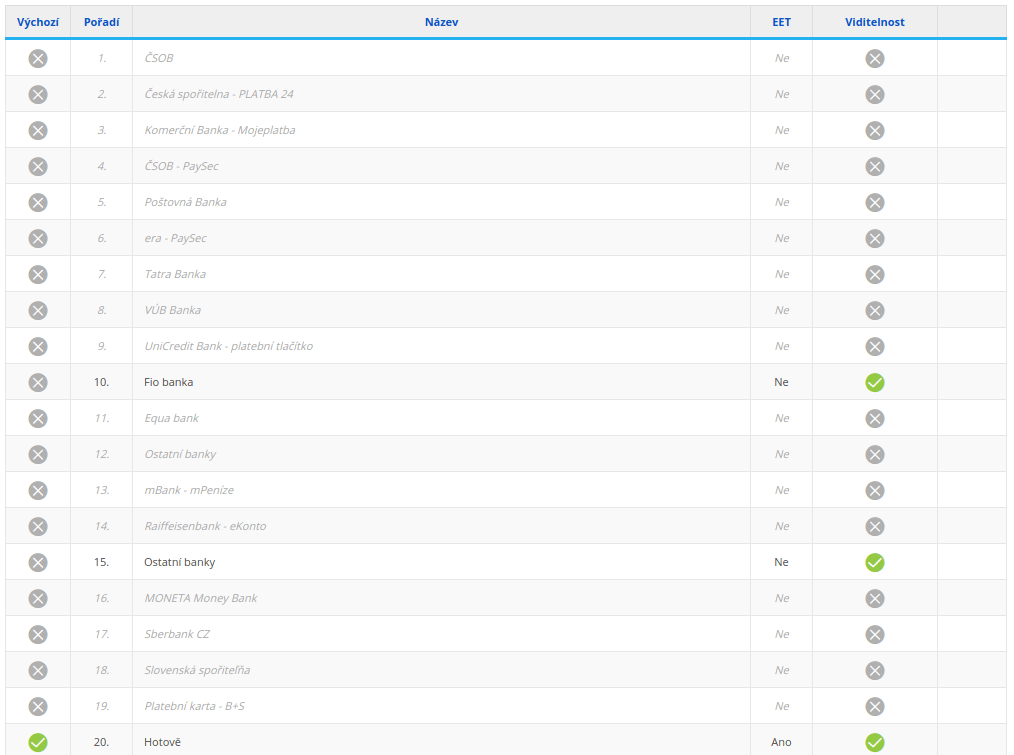1014x755 pixels.
Task: Show mBank - mPeníze visibility icon
Action: (x=875, y=491)
